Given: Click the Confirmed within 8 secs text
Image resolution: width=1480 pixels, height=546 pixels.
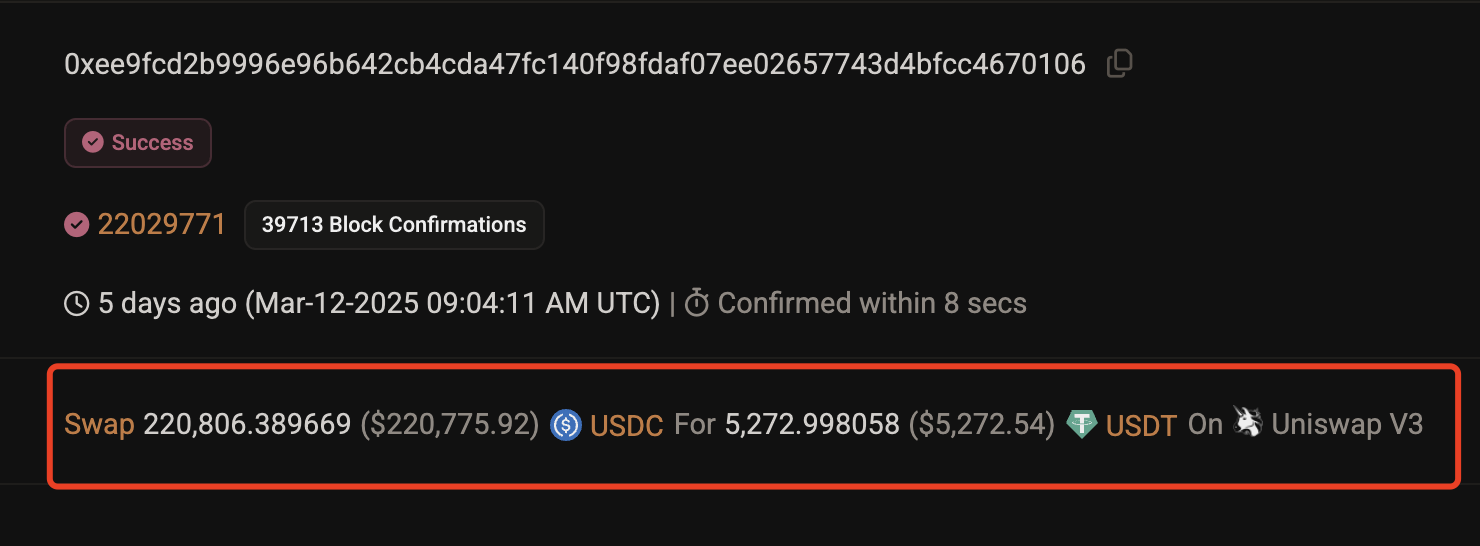Looking at the screenshot, I should coord(872,303).
